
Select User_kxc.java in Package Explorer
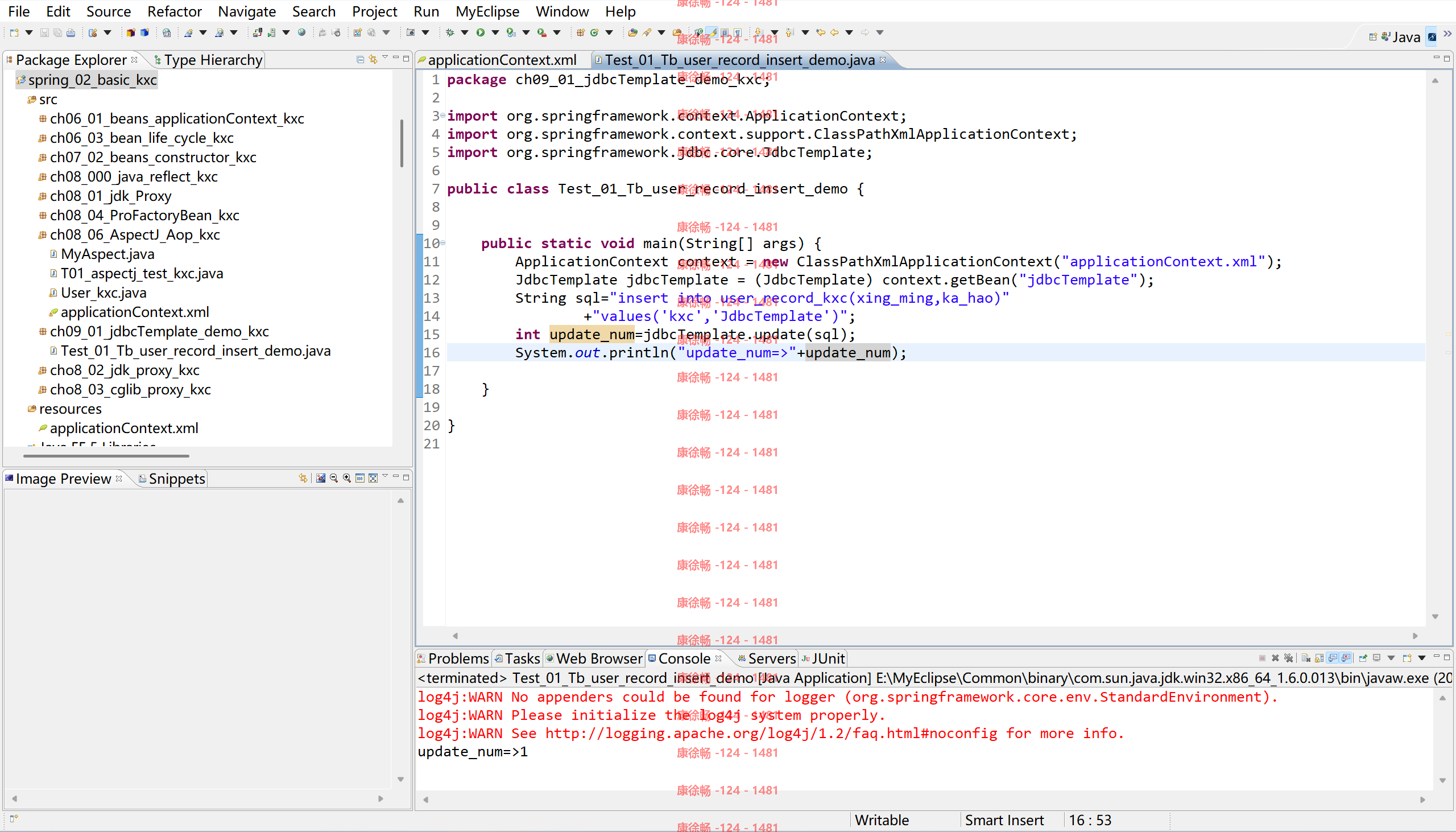click(98, 293)
